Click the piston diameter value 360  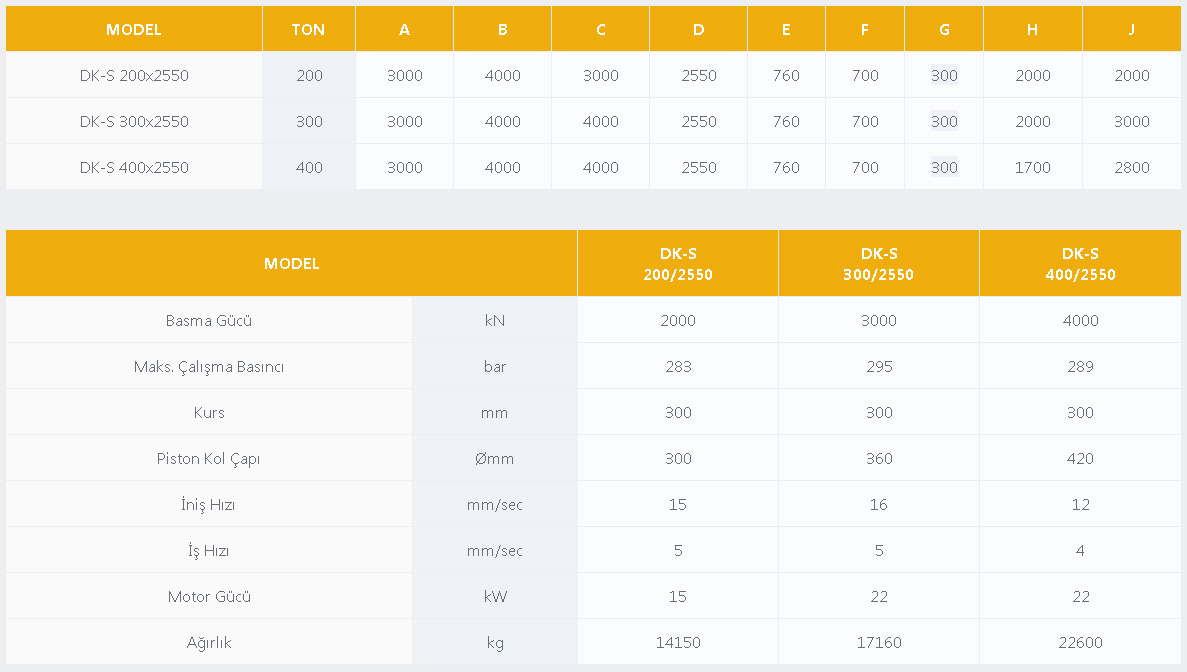pyautogui.click(x=879, y=459)
